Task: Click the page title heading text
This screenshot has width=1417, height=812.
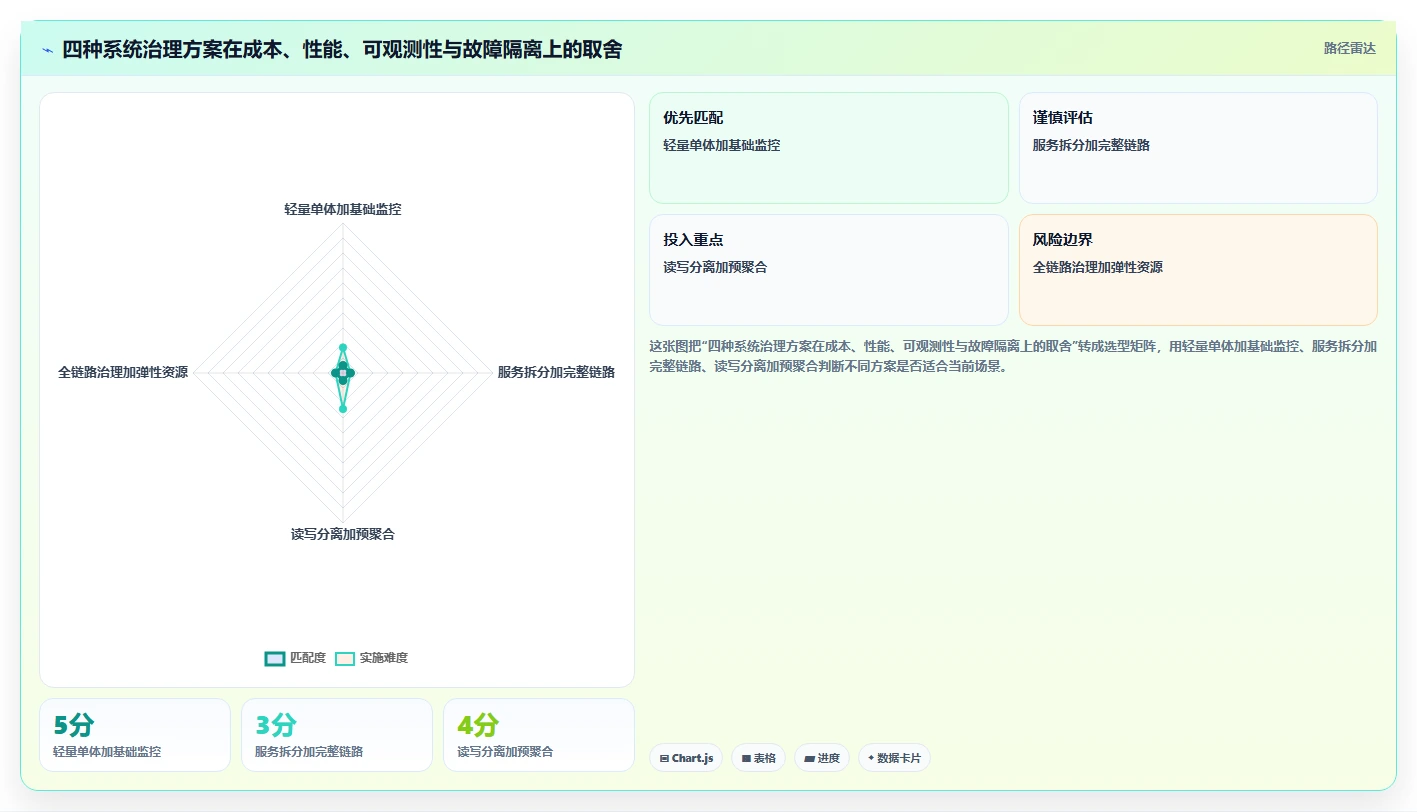Action: click(342, 49)
